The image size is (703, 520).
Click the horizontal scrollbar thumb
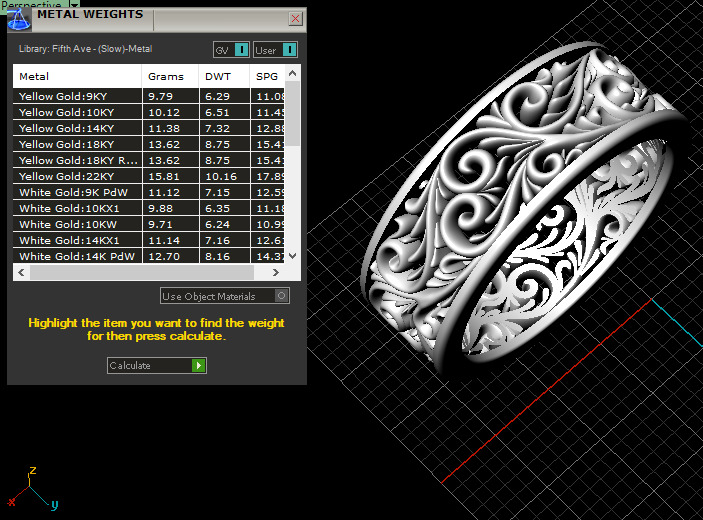tap(142, 272)
